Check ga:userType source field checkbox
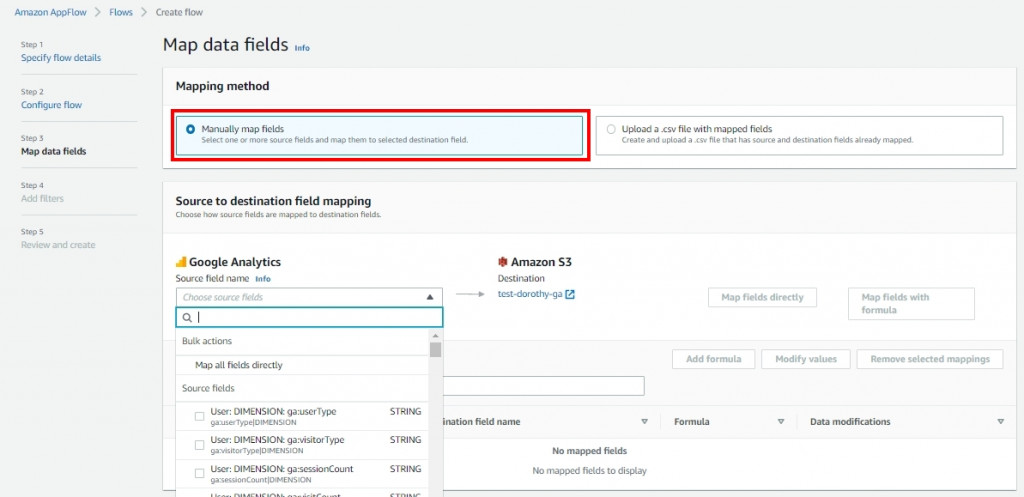The width and height of the screenshot is (1024, 497). (x=200, y=416)
